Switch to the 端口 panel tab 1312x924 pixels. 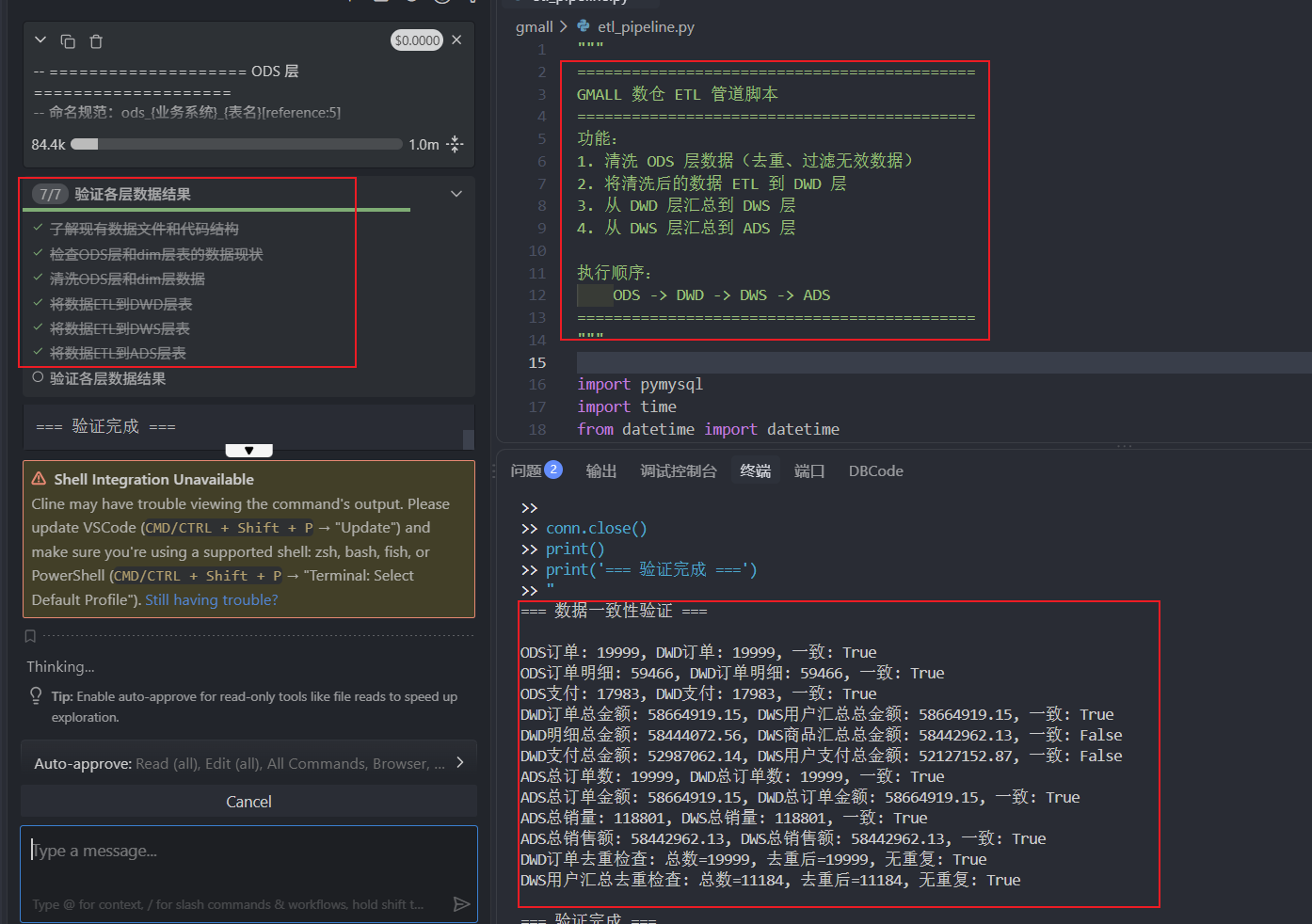809,470
